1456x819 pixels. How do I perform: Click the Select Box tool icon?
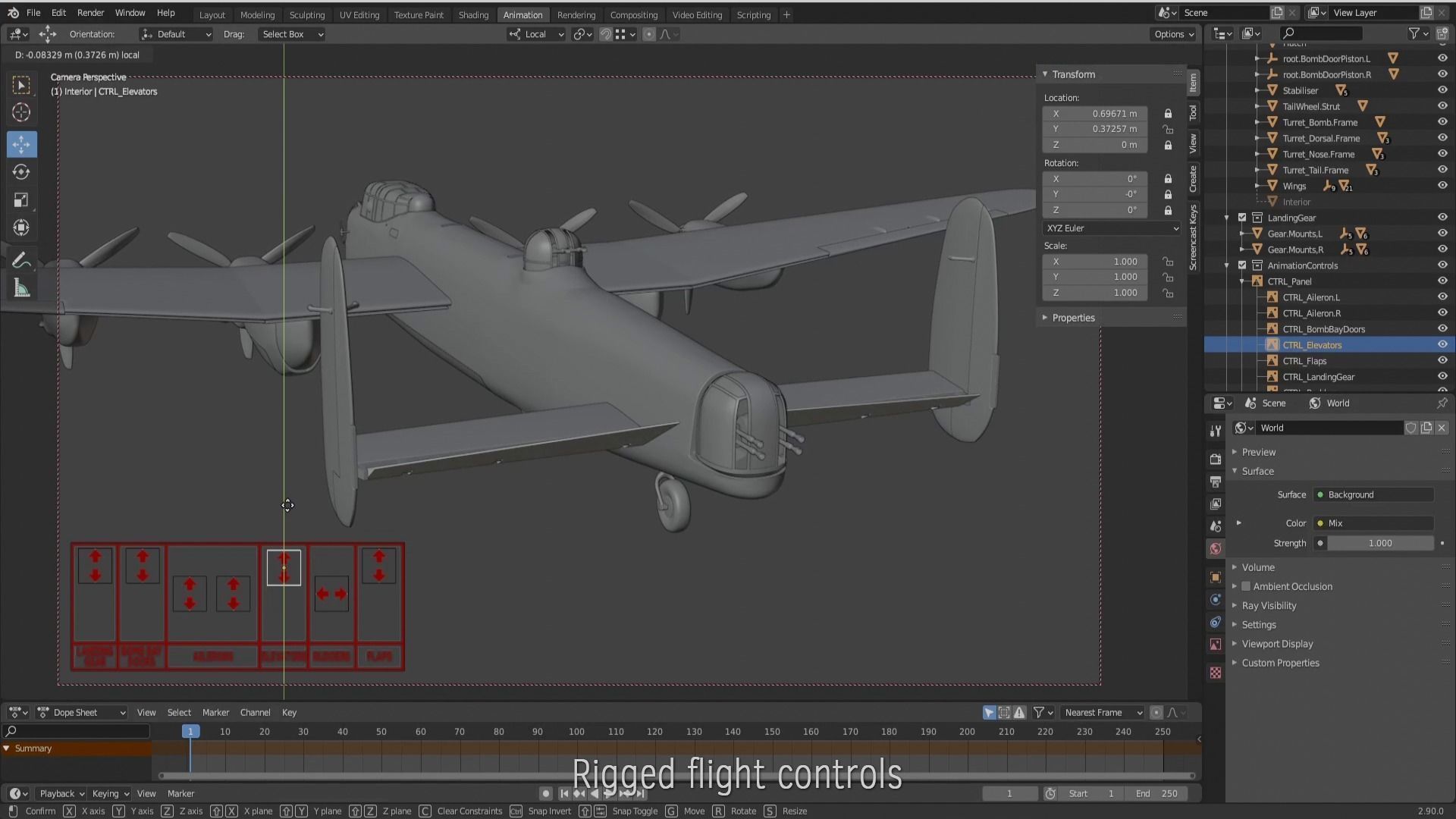pyautogui.click(x=21, y=85)
